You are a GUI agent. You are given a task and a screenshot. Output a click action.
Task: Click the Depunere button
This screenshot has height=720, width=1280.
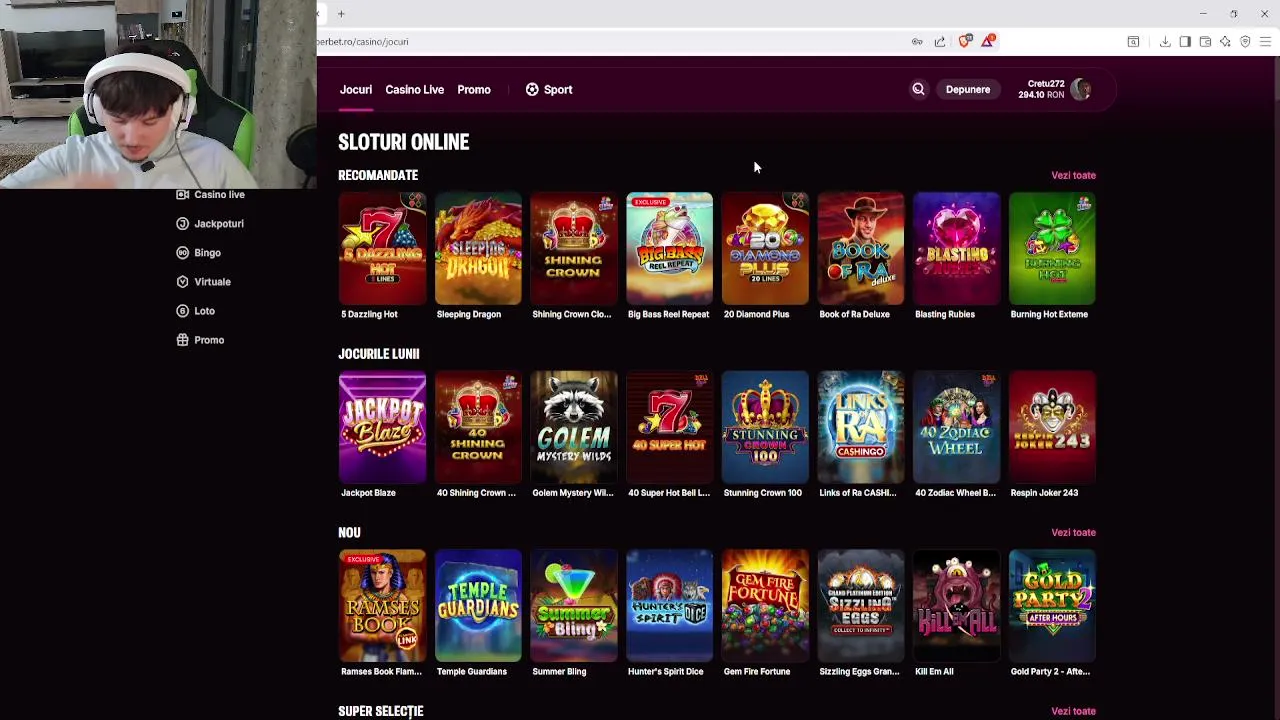click(x=968, y=90)
